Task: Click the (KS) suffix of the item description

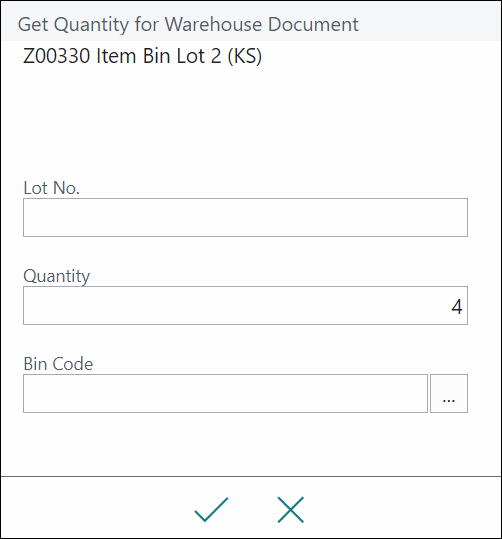Action: [x=244, y=56]
